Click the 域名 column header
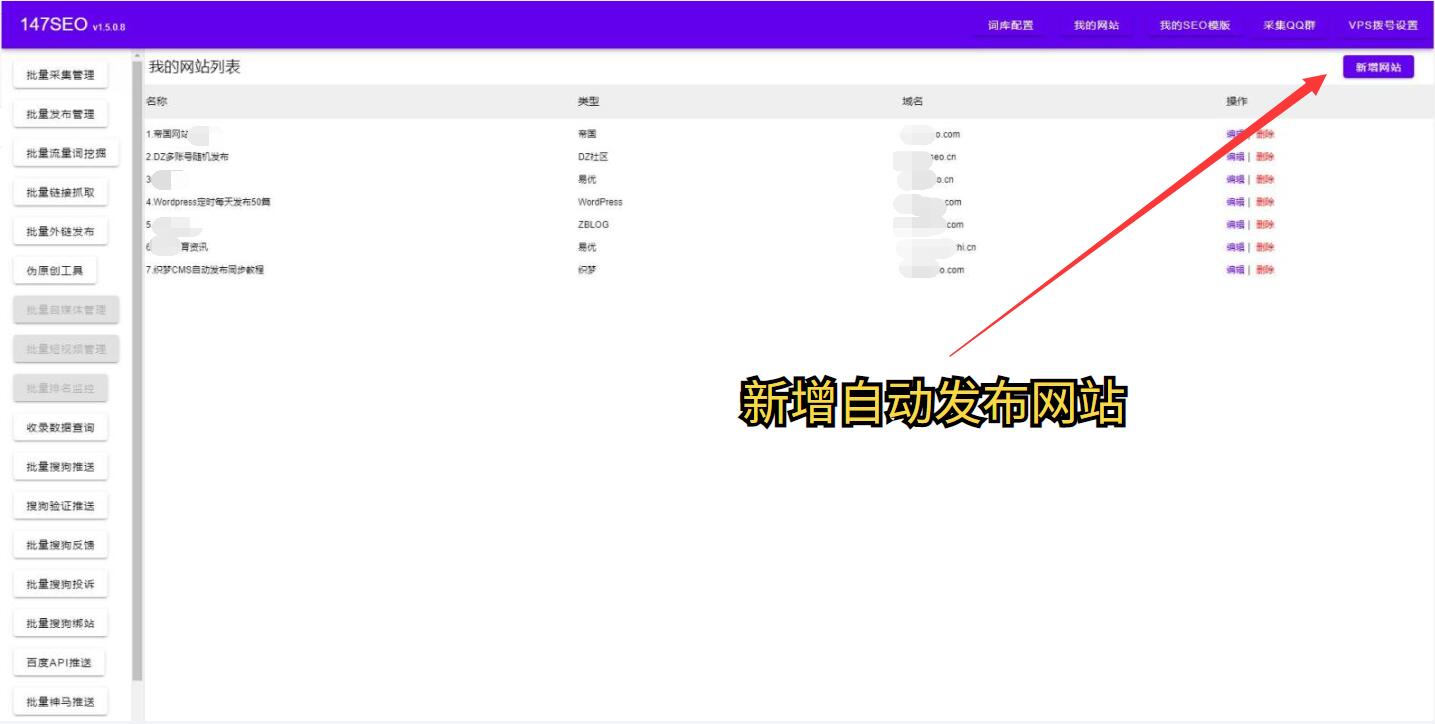This screenshot has height=724, width=1435. point(912,101)
